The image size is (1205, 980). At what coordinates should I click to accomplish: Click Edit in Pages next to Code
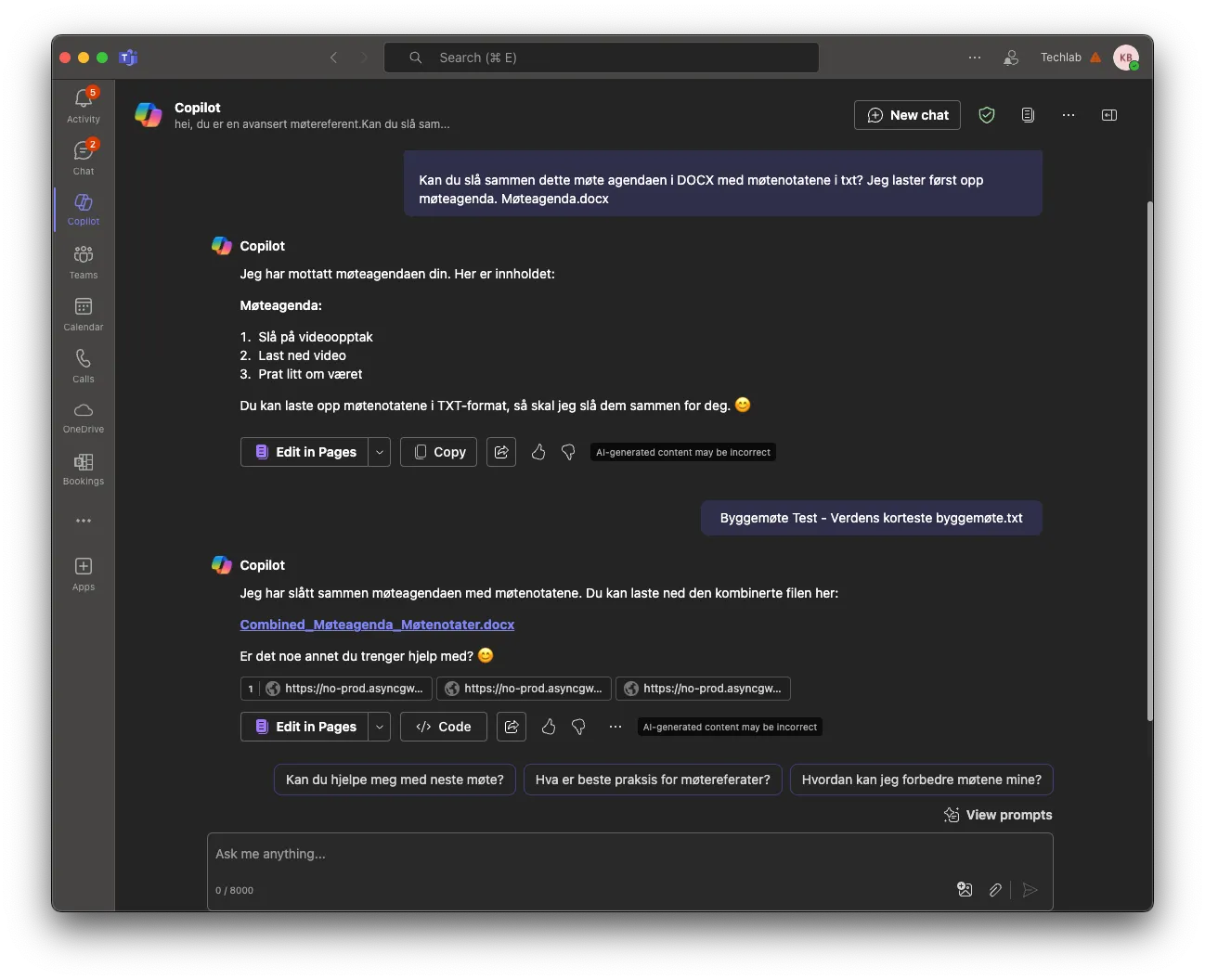(304, 727)
